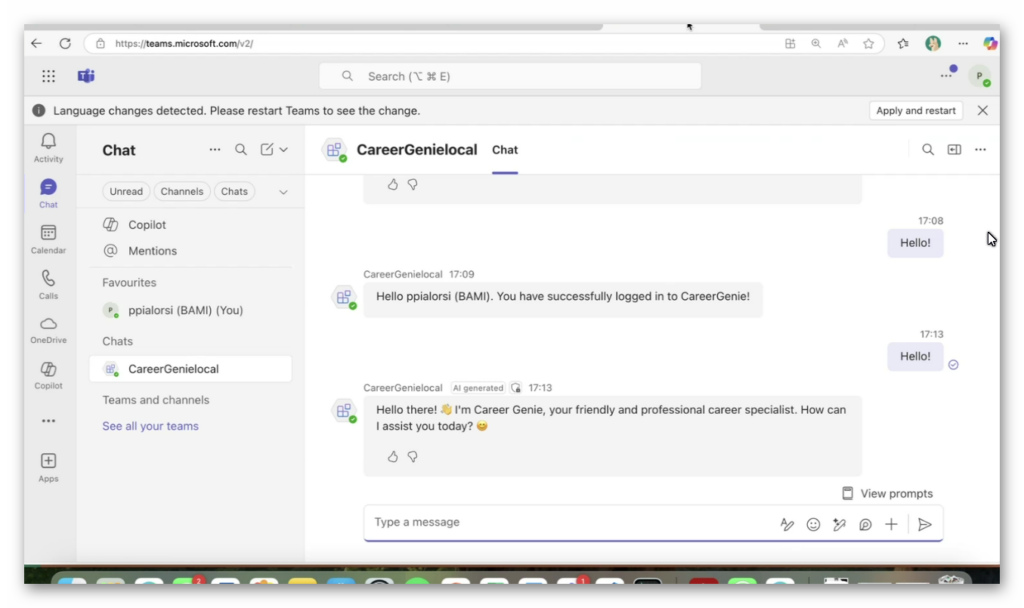This screenshot has height=608, width=1024.
Task: Click See all your teams link
Action: coord(150,426)
